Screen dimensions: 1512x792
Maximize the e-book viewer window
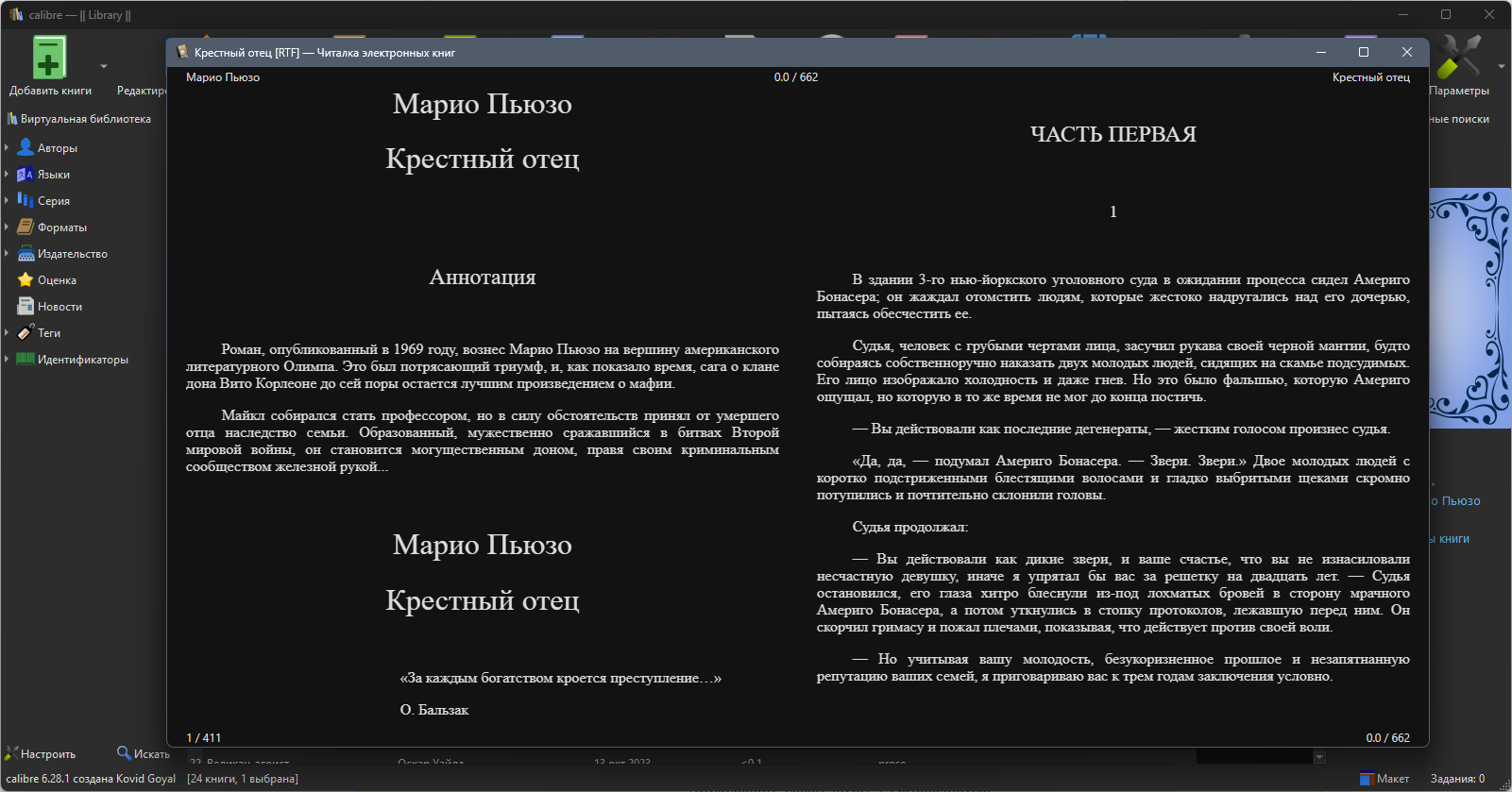click(1364, 52)
